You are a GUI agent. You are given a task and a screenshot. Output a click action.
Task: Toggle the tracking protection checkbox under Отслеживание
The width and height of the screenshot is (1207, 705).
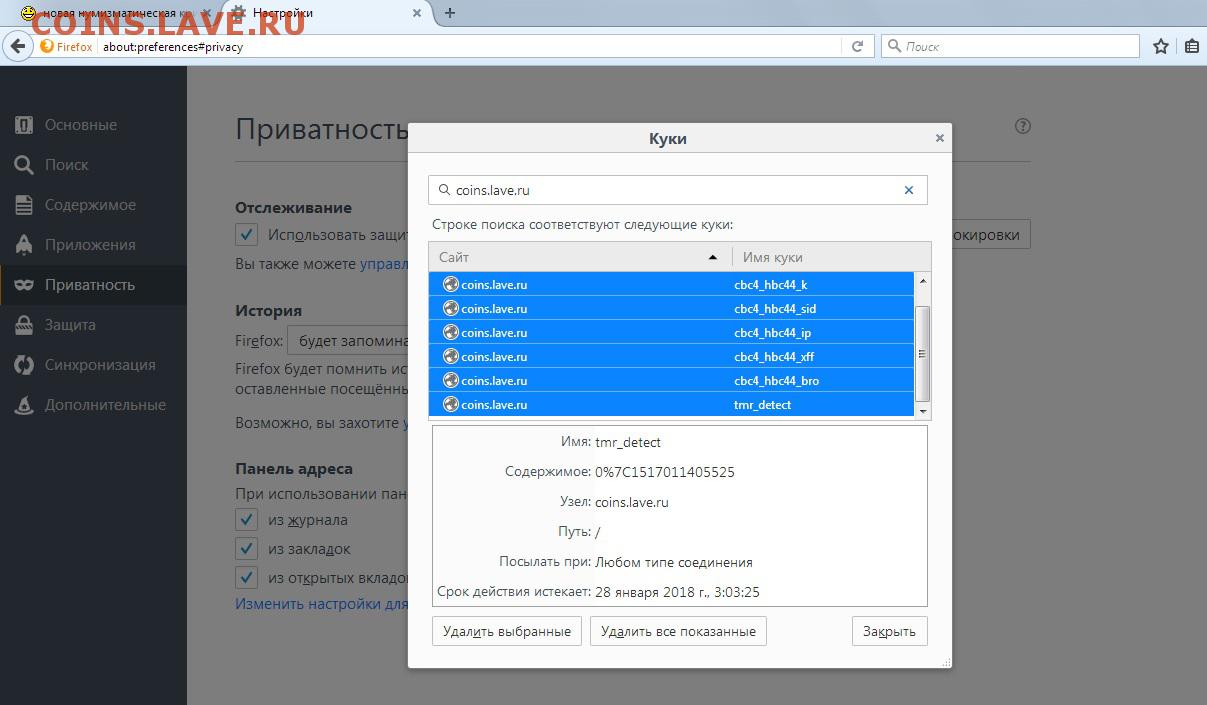click(246, 235)
